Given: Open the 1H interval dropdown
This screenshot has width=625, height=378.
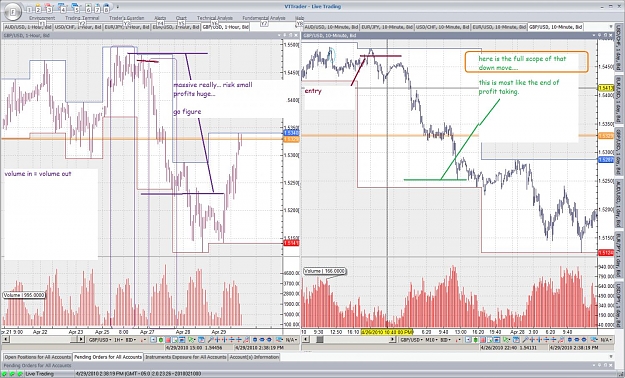Looking at the screenshot, I should 119,340.
